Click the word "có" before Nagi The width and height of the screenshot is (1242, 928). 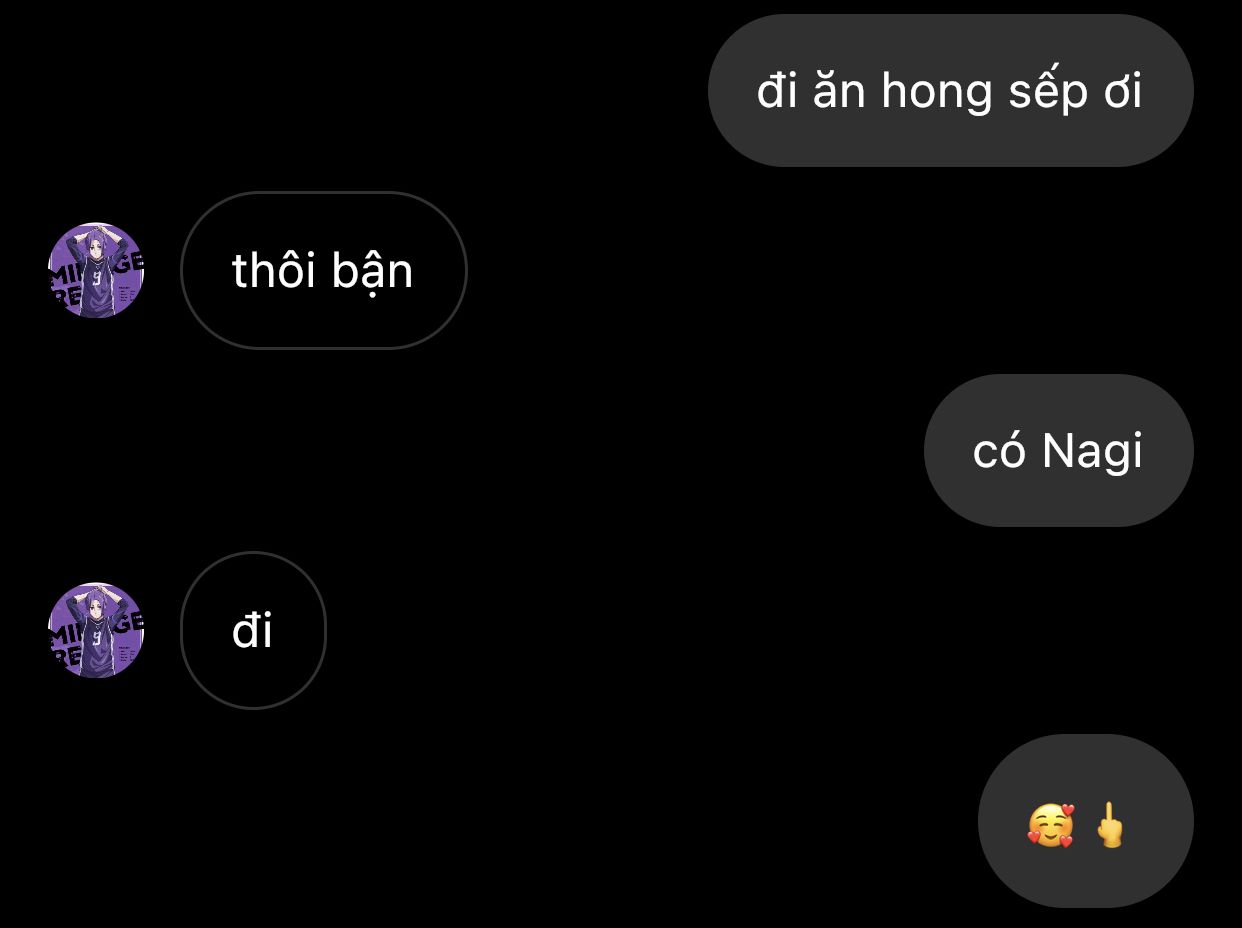coord(1000,451)
